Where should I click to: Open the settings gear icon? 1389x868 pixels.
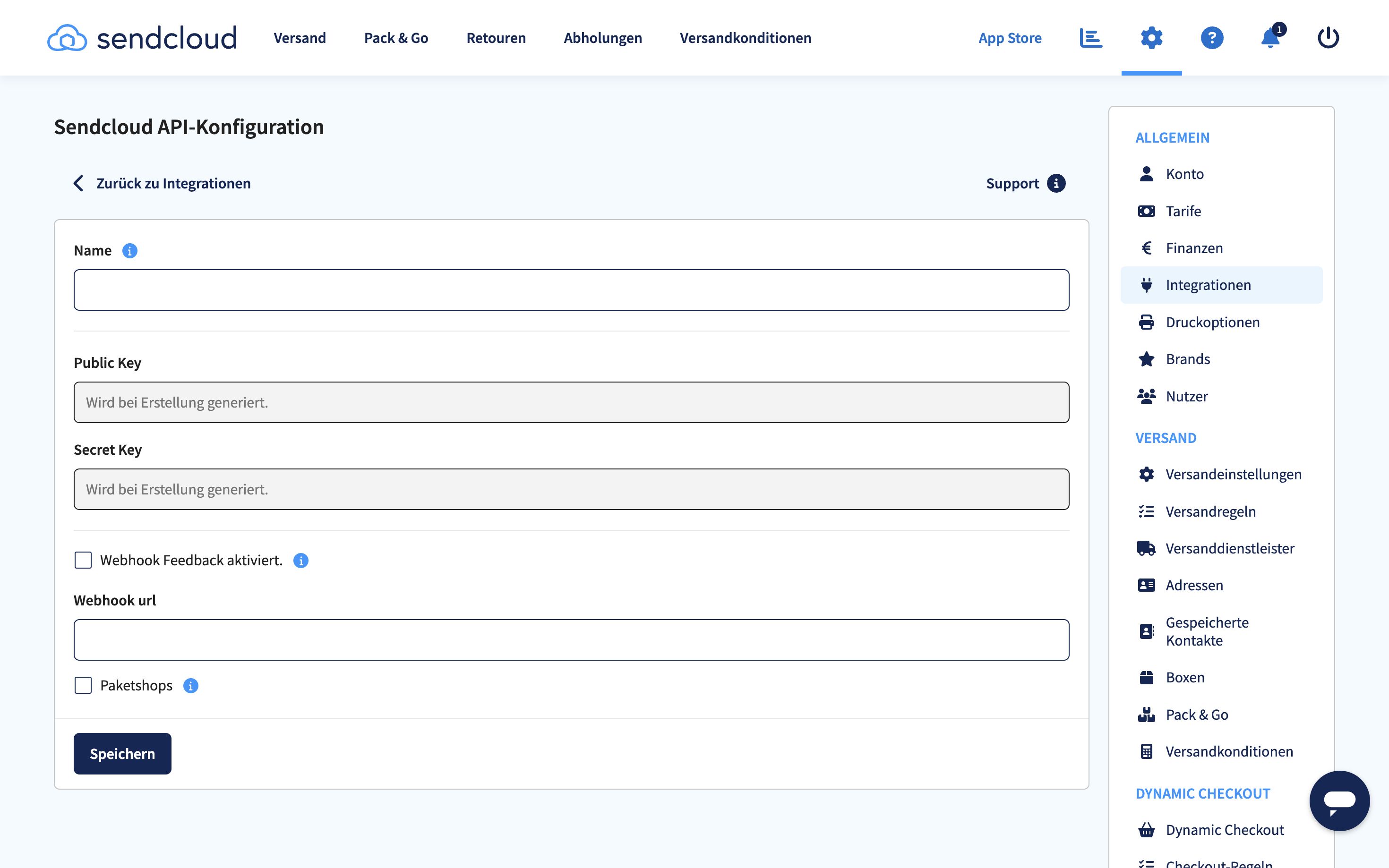1151,38
